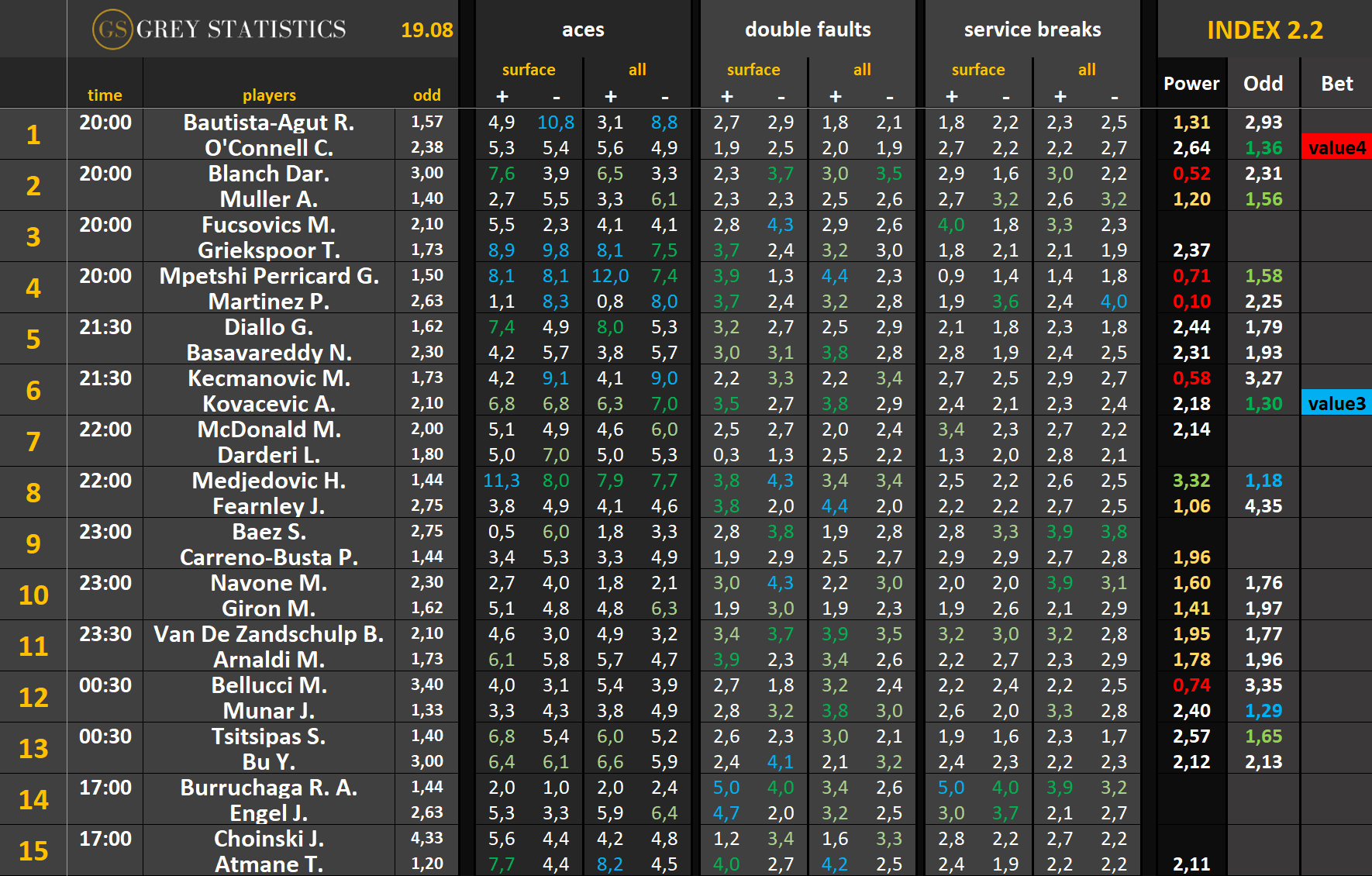1372x876 pixels.
Task: Select the service breaks section header
Action: 1032,29
